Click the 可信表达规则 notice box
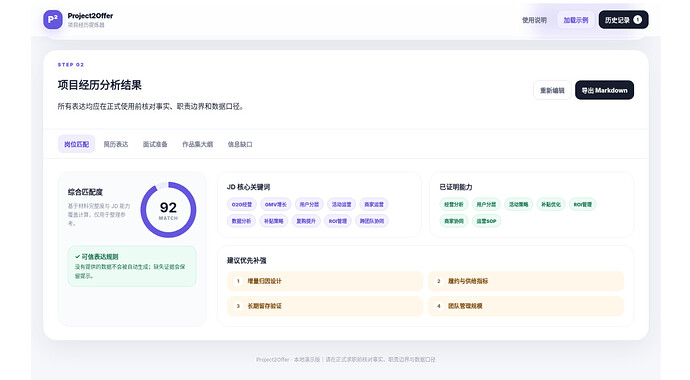 (x=132, y=266)
